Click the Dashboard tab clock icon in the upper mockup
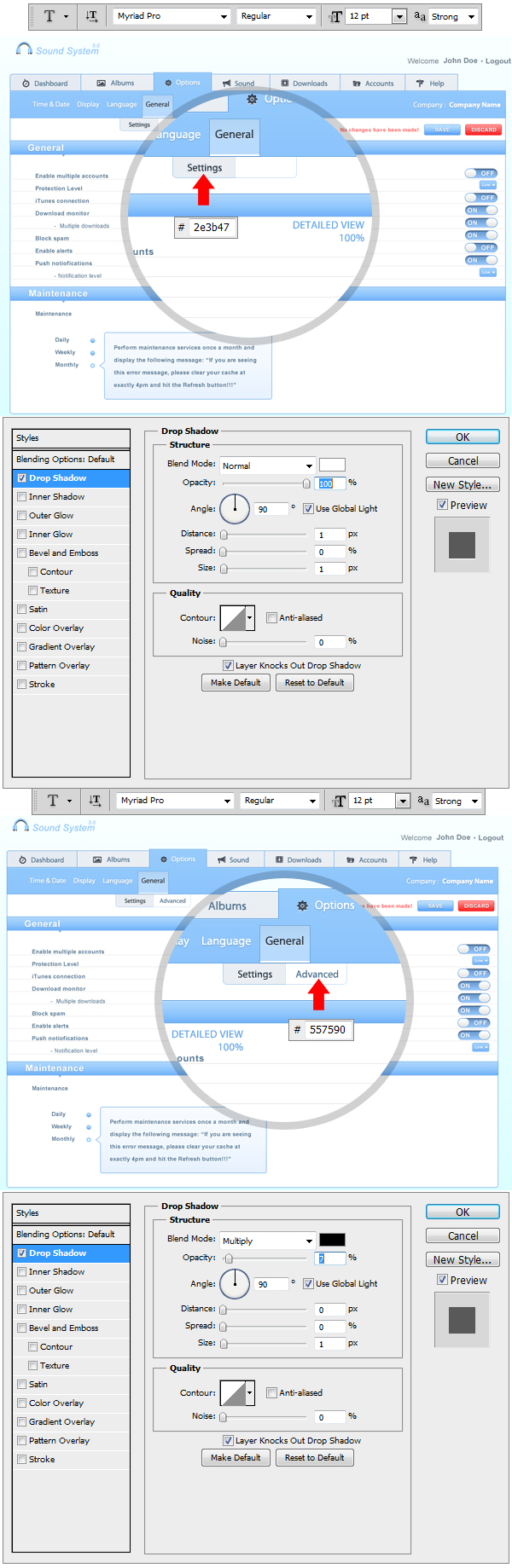The height and width of the screenshot is (1568, 512). (26, 84)
